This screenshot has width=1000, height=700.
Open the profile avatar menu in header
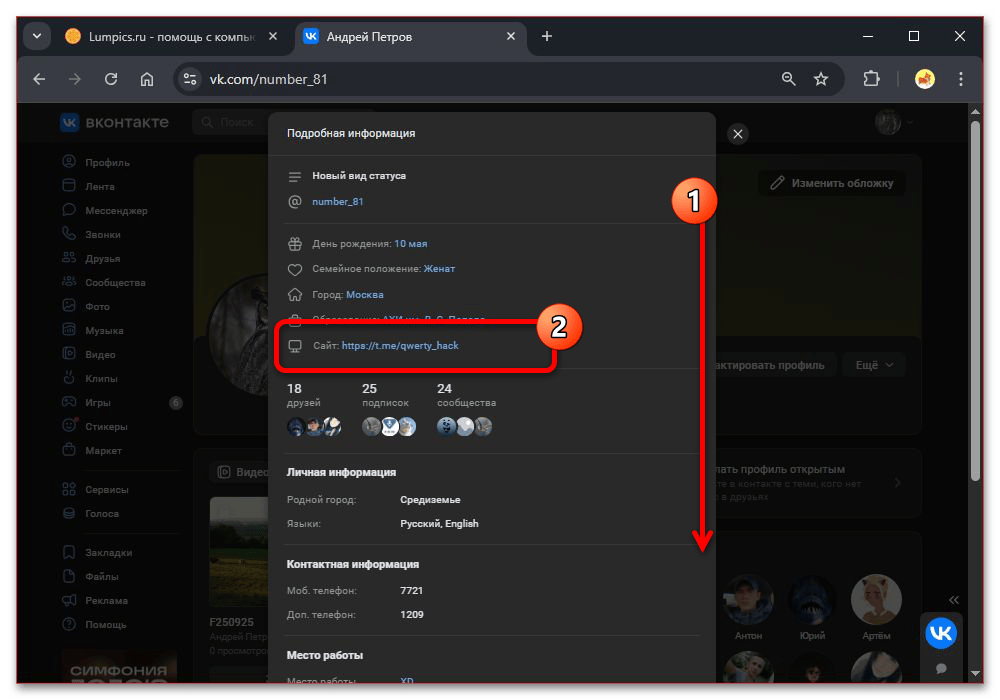click(x=893, y=122)
